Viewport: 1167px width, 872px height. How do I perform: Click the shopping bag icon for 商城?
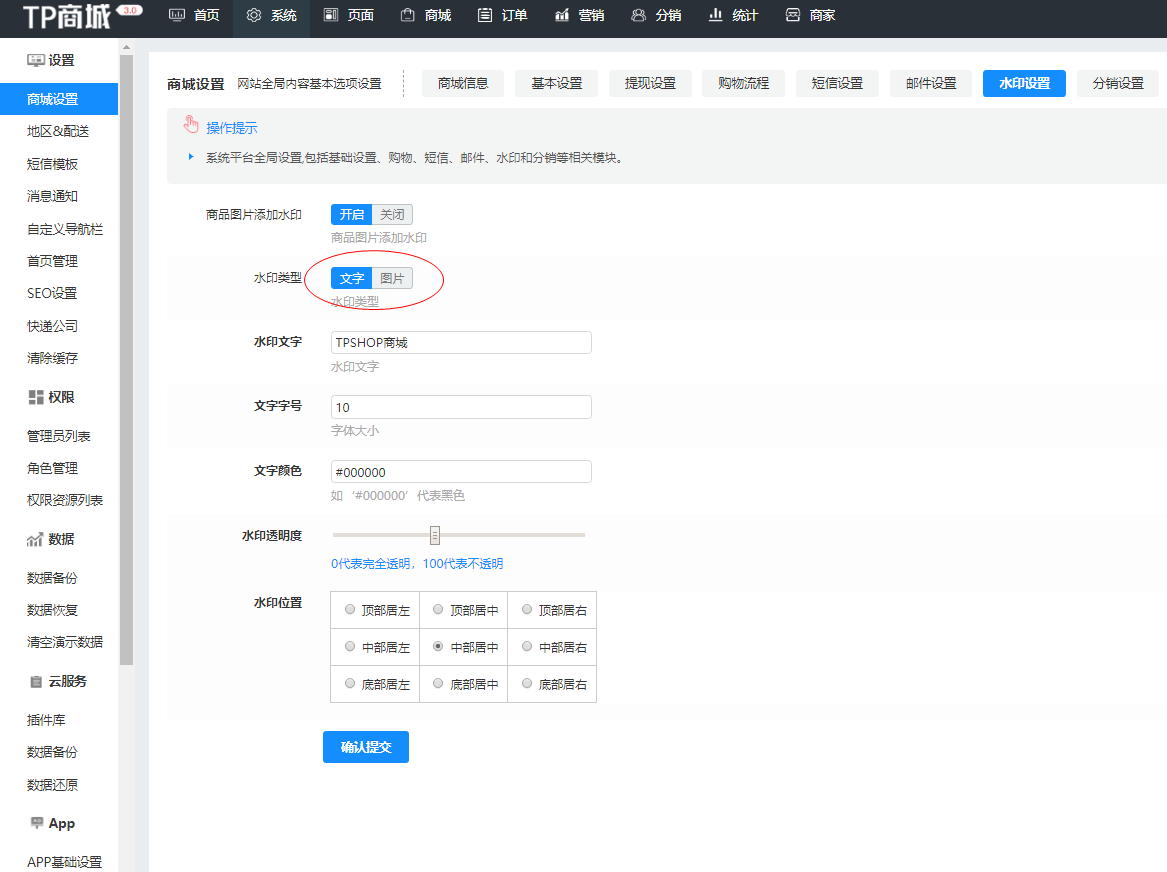point(407,15)
